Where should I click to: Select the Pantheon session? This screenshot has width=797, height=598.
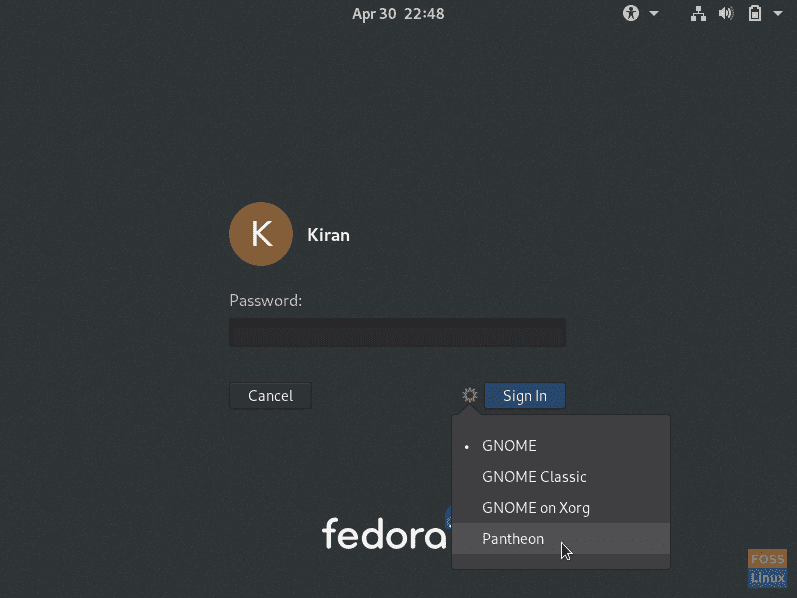tap(561, 539)
